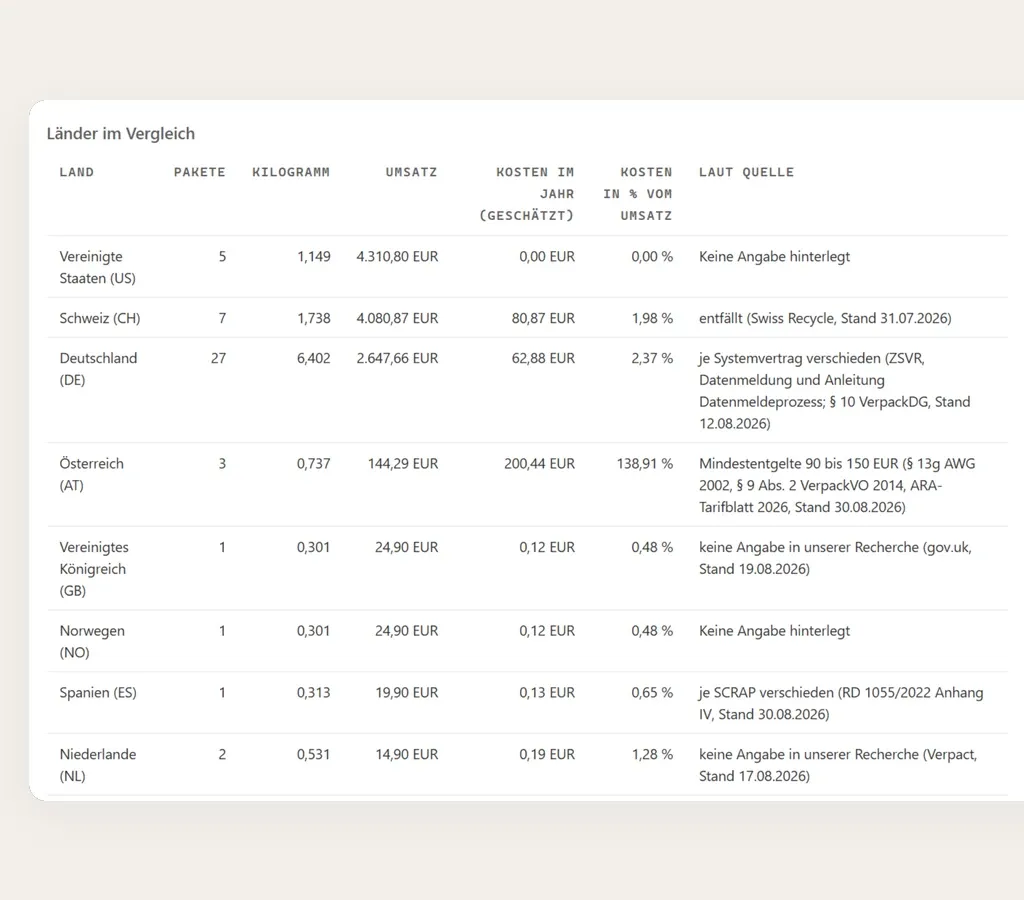Viewport: 1024px width, 900px height.
Task: Select the weight value 6,402
Action: [x=313, y=358]
